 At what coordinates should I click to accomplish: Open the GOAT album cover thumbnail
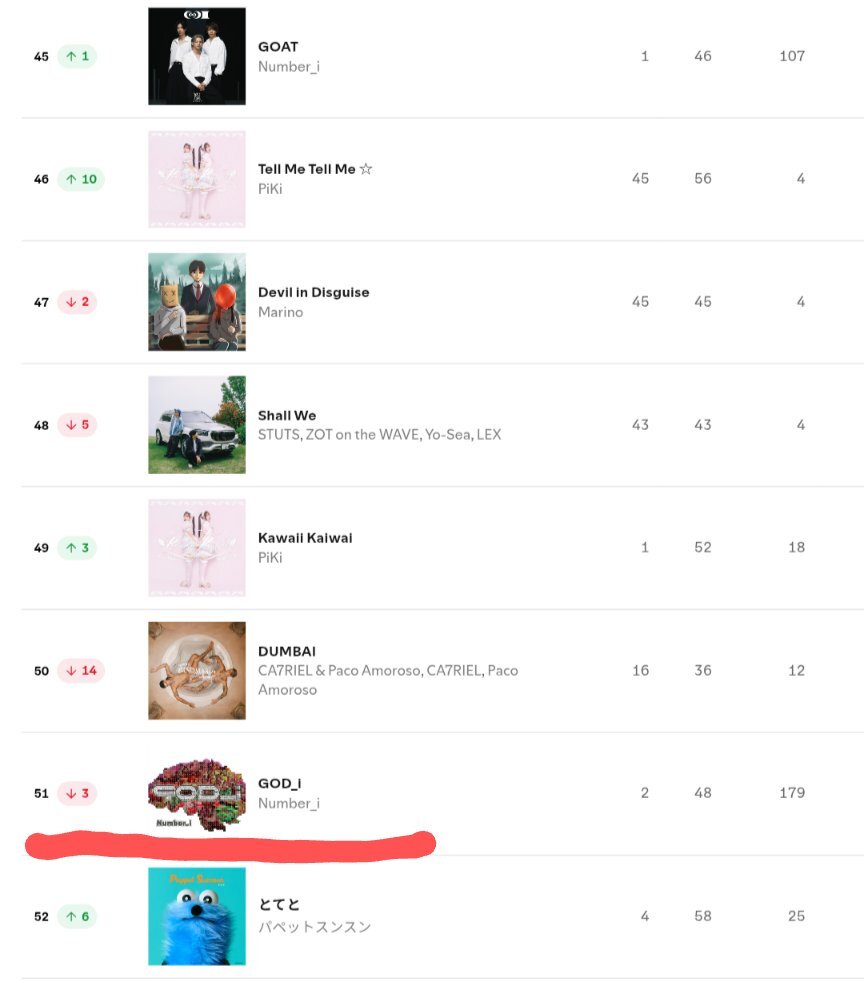pos(197,56)
